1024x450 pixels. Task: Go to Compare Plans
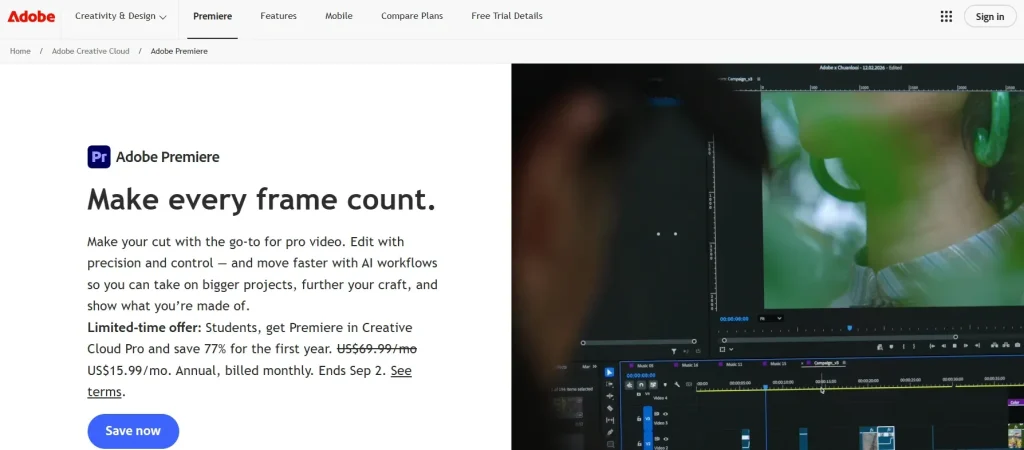click(412, 16)
